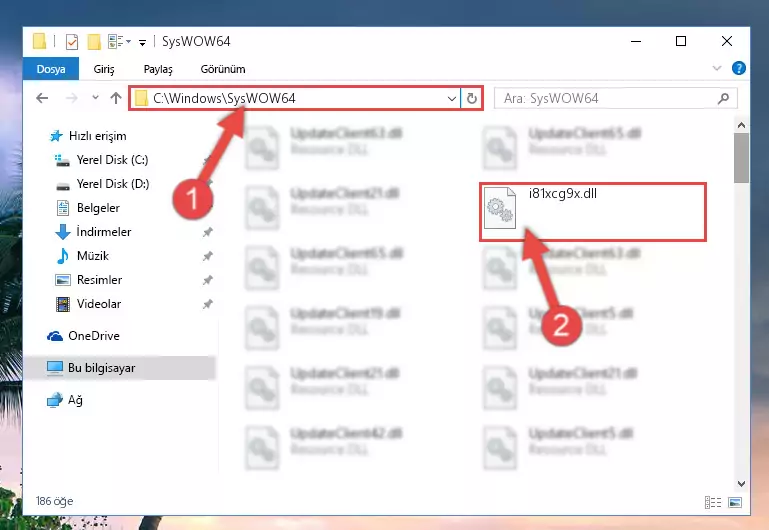This screenshot has width=769, height=530.
Task: Open Yerel Disk (D:) in the sidebar
Action: point(113,184)
